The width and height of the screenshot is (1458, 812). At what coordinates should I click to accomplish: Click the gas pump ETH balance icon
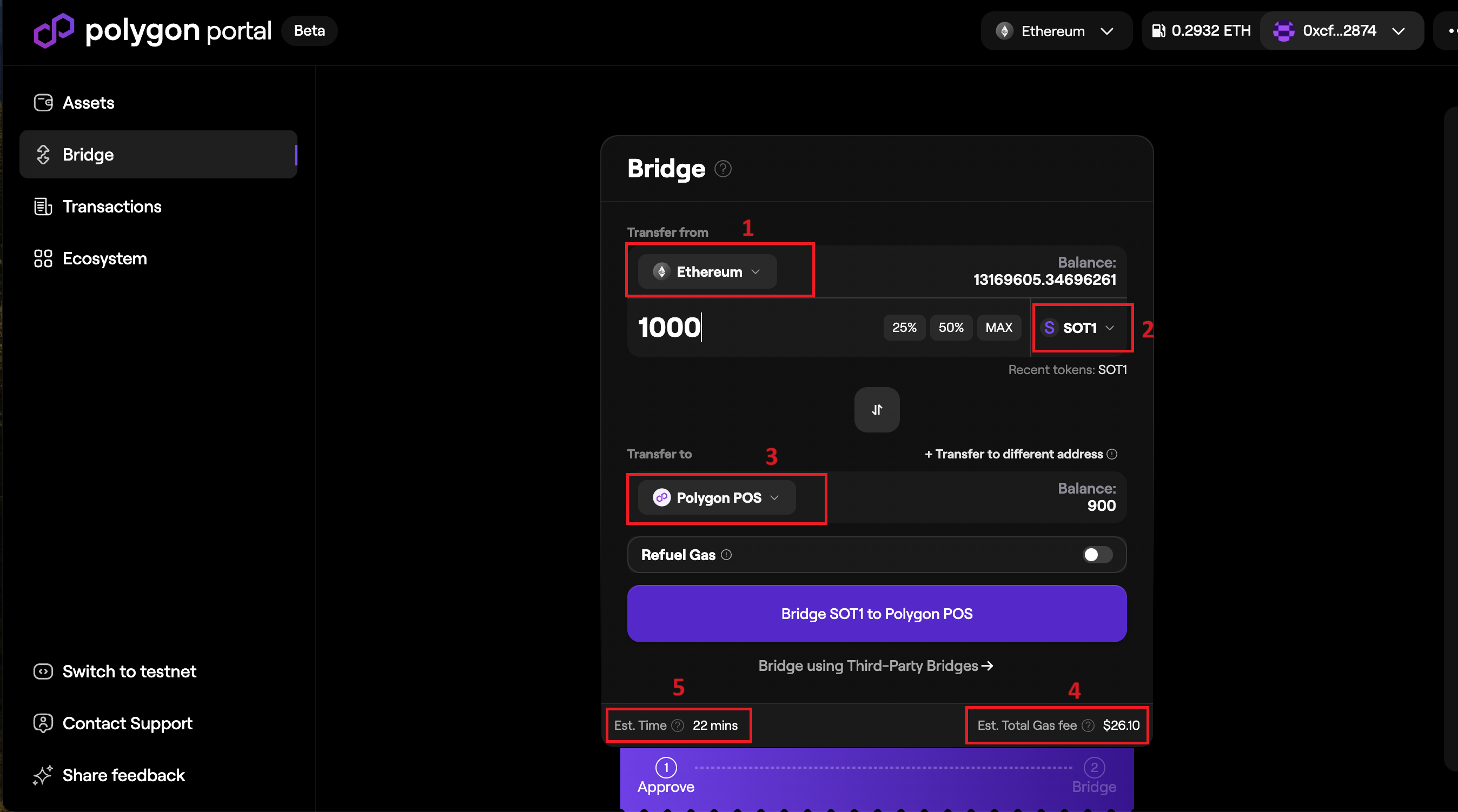click(1158, 31)
